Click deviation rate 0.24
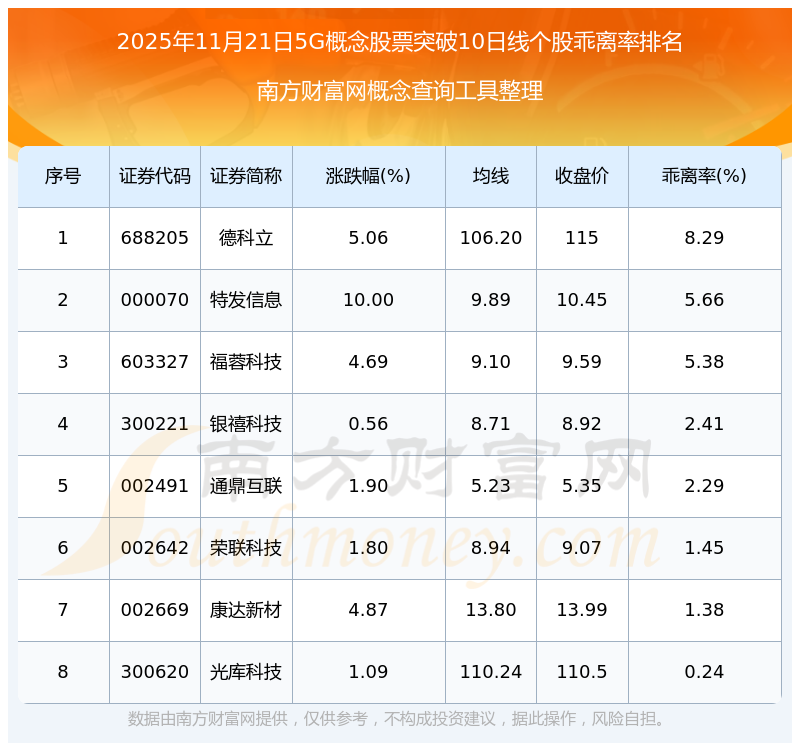The height and width of the screenshot is (751, 800). 704,672
